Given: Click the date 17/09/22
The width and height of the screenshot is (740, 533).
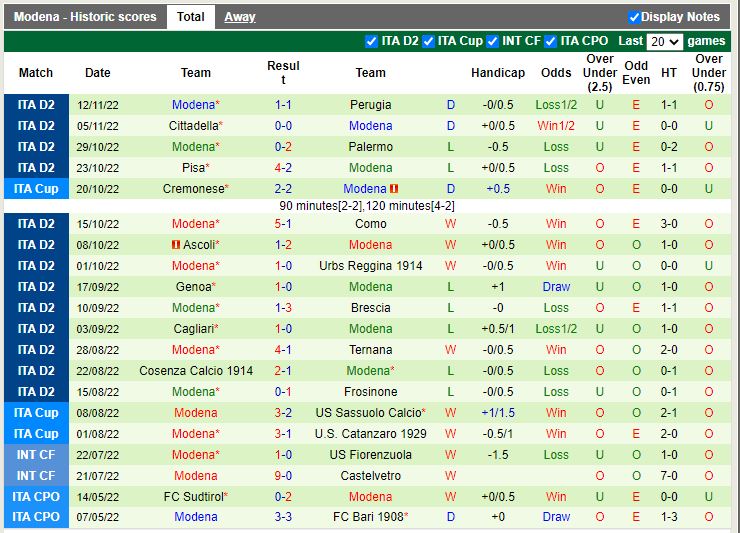Looking at the screenshot, I should (x=98, y=288).
